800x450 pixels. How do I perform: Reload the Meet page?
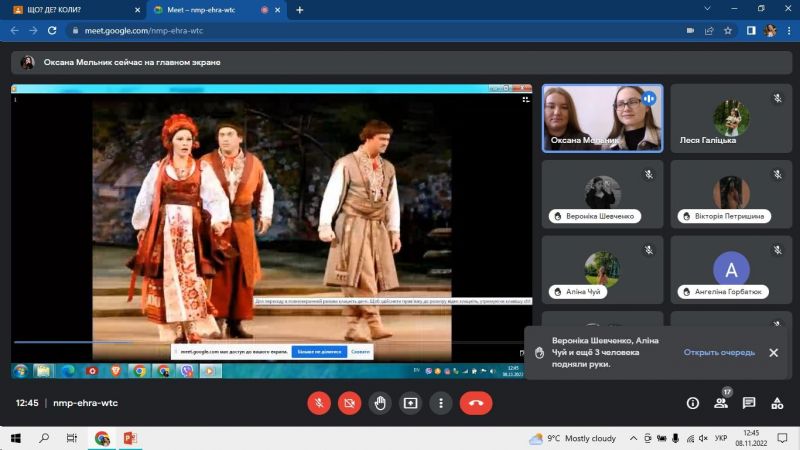pos(52,31)
